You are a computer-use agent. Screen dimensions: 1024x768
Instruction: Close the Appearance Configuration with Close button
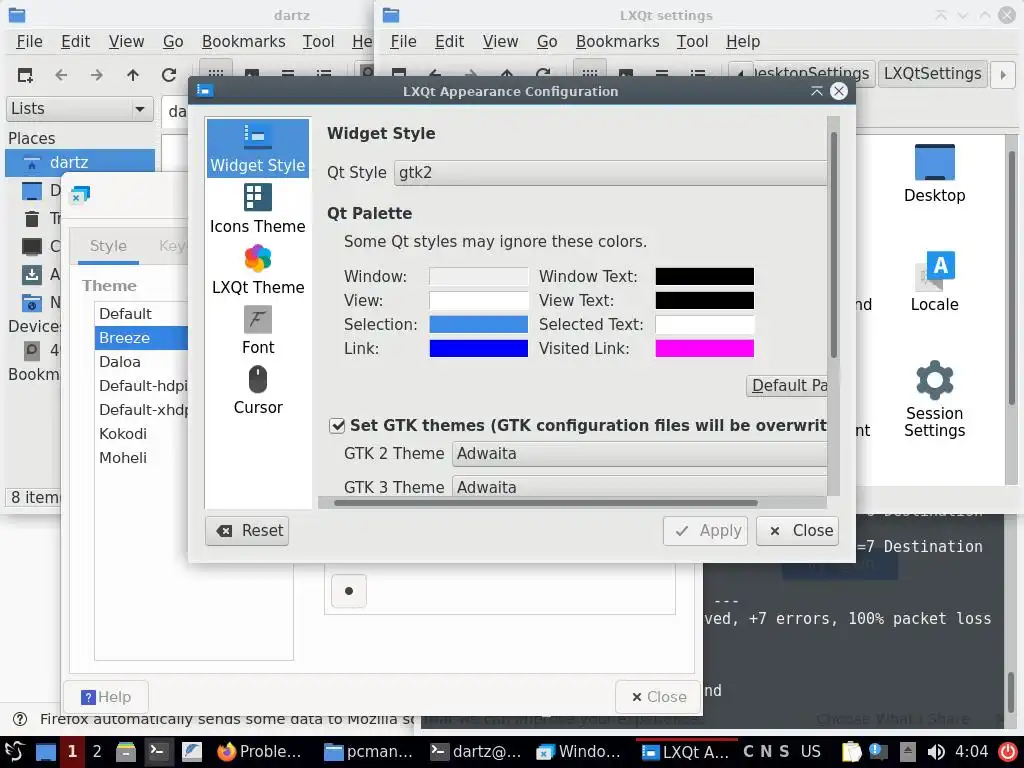click(x=797, y=531)
